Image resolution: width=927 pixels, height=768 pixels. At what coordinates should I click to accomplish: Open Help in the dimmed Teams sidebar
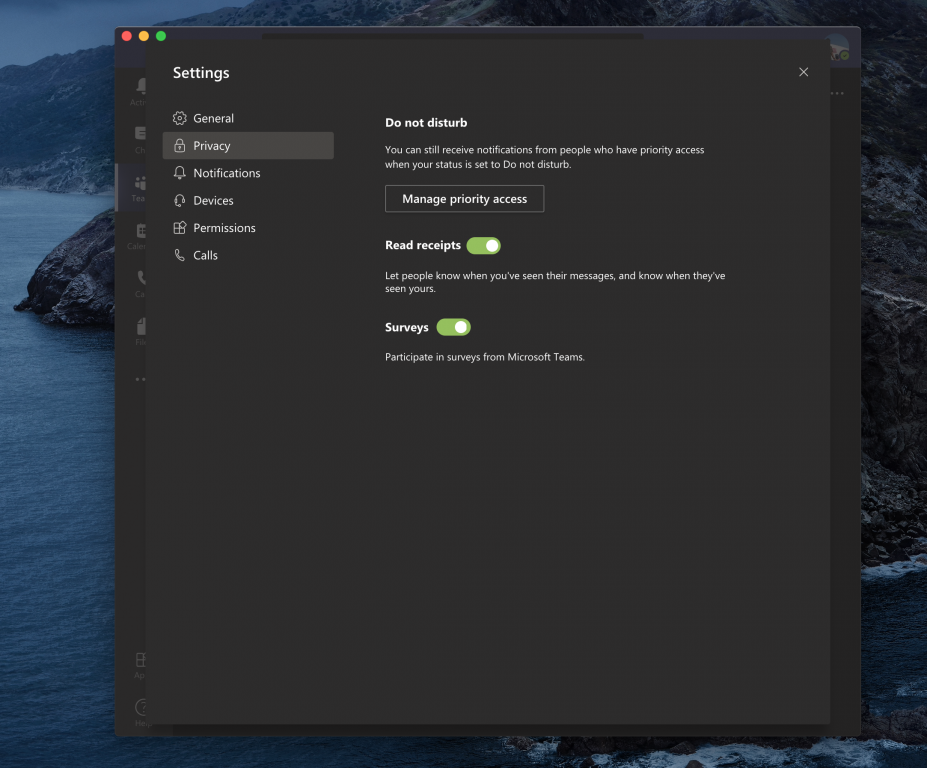pyautogui.click(x=141, y=713)
